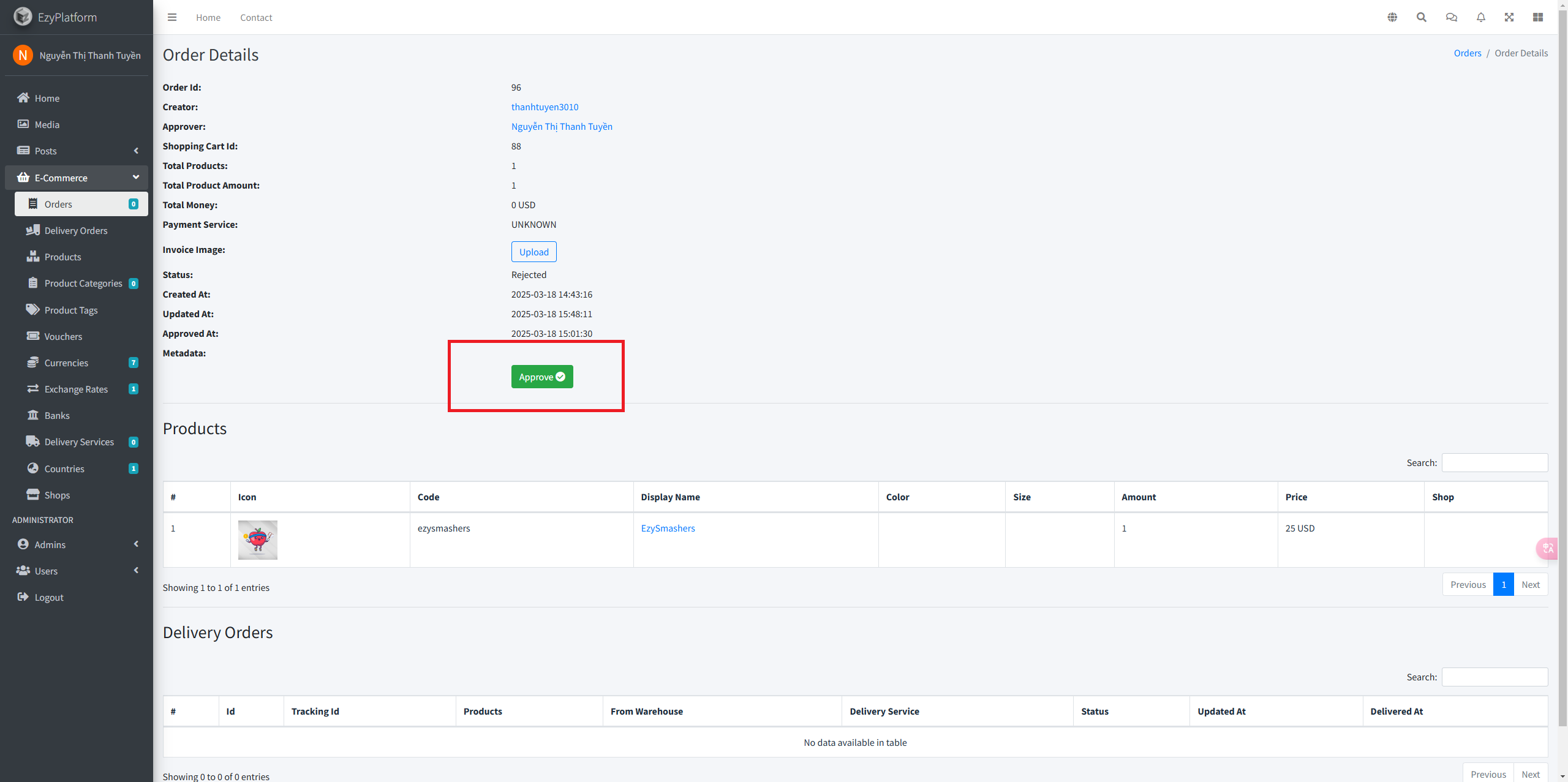Viewport: 1568px width, 782px height.
Task: Click the Countries globe icon
Action: [x=33, y=468]
